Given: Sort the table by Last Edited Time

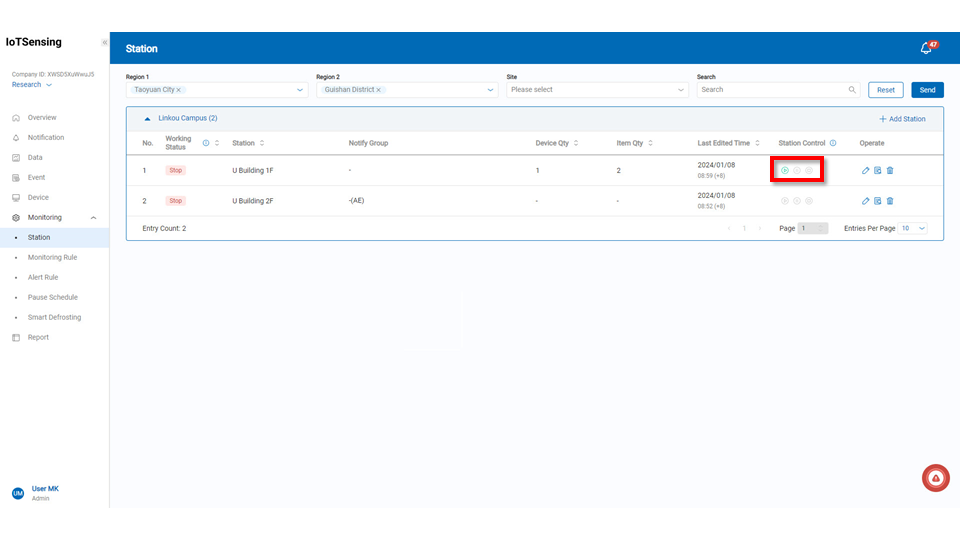Looking at the screenshot, I should [x=766, y=143].
